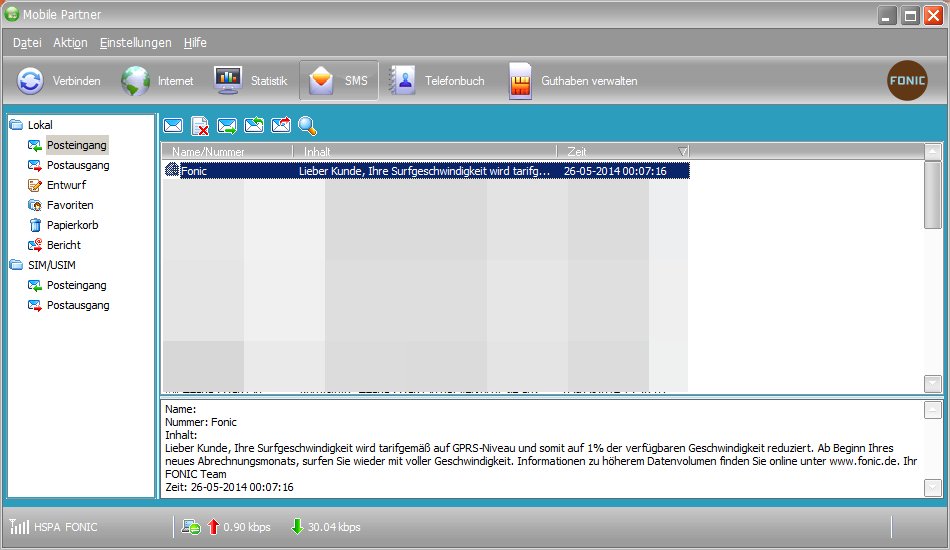Screen dimensions: 950x550
Task: Click preview pane scroll-up arrow
Action: pyautogui.click(x=933, y=410)
